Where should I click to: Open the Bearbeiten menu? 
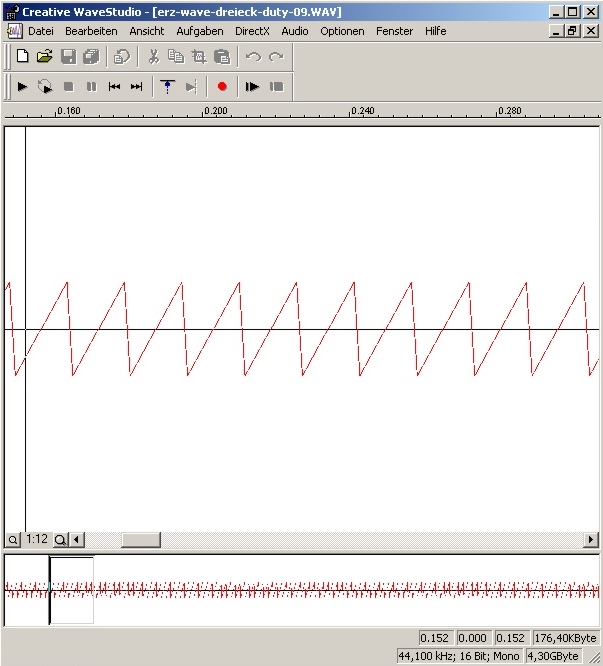(x=91, y=31)
